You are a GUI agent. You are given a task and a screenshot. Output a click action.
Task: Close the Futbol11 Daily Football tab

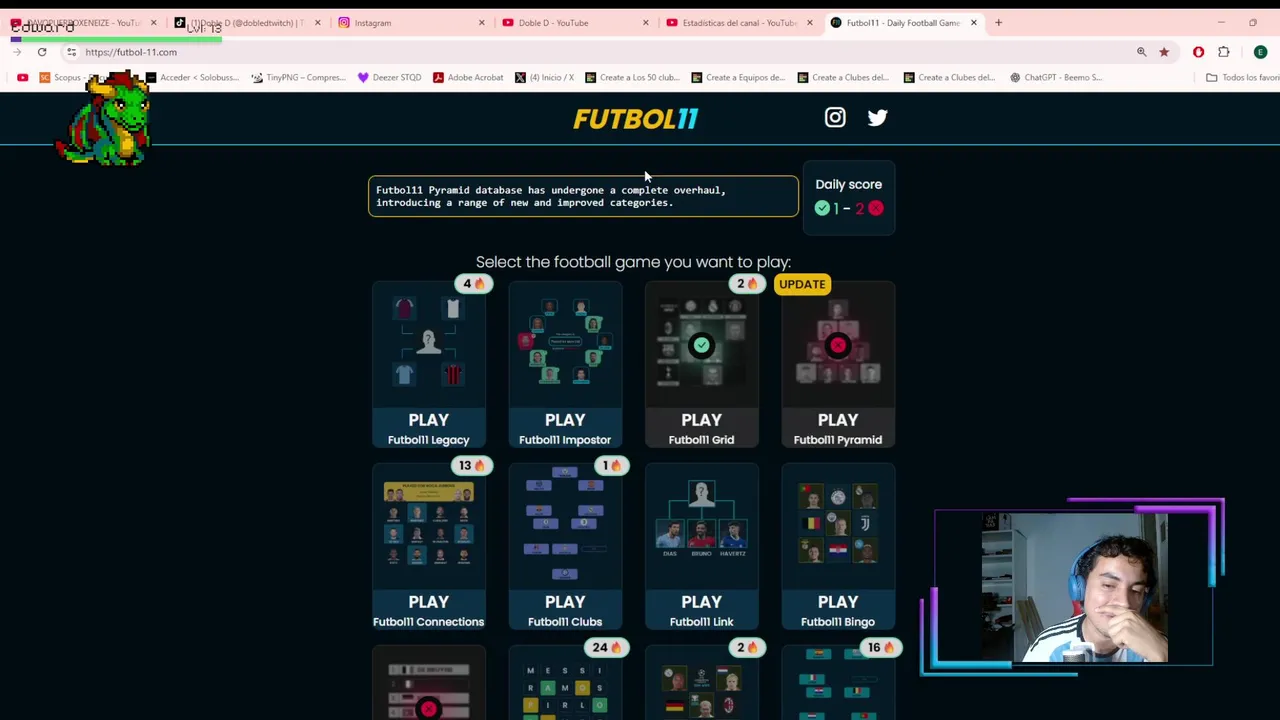(x=973, y=23)
